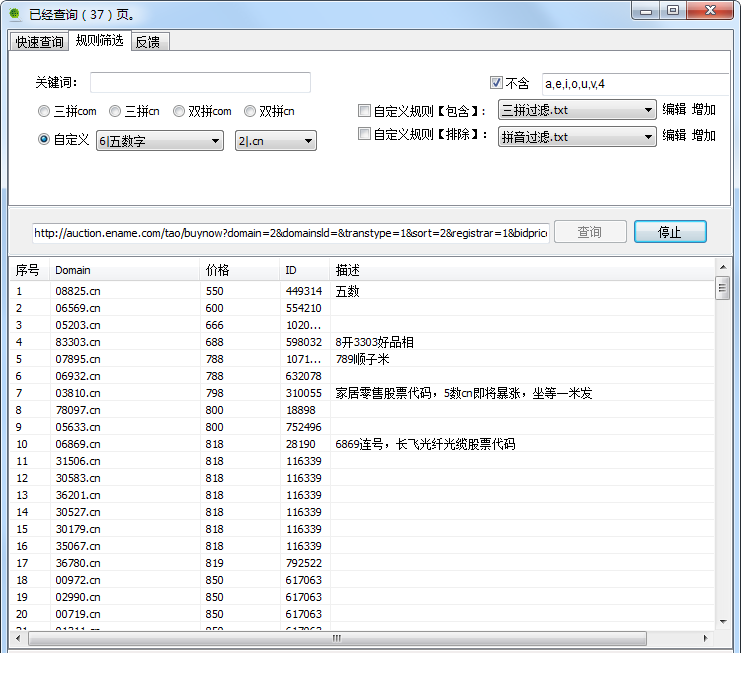Open the 6|五数字 dropdown

[160, 141]
